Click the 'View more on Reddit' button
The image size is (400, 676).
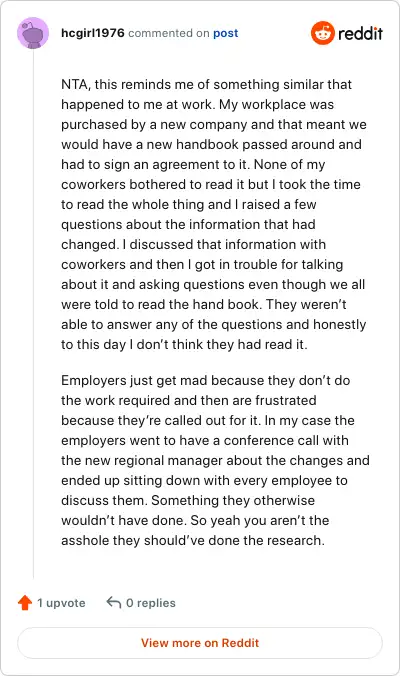(x=200, y=643)
